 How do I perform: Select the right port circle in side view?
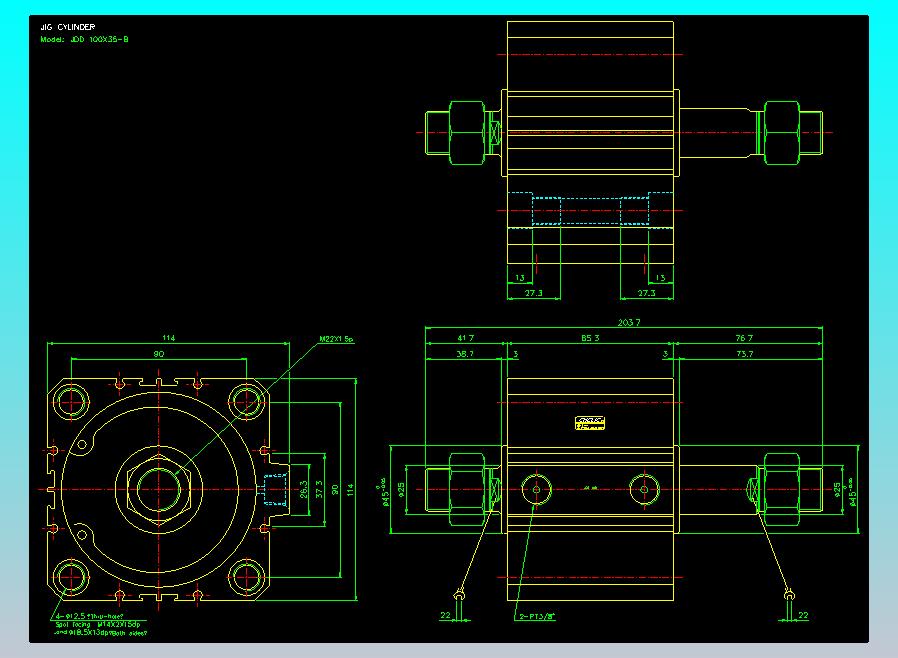[x=644, y=488]
